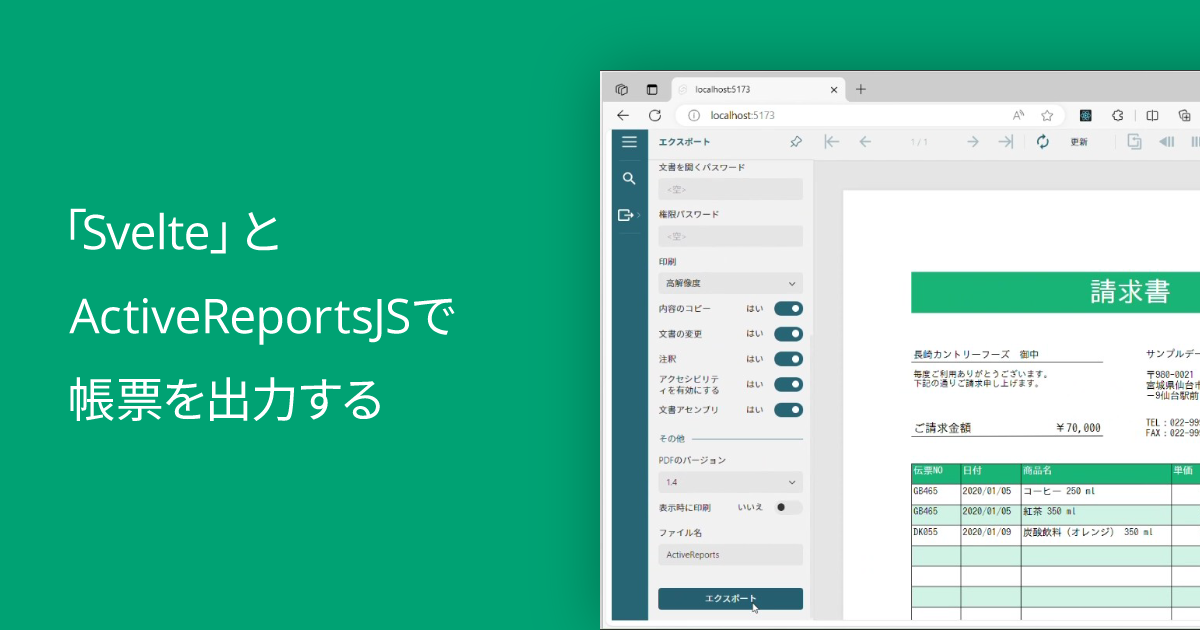This screenshot has height=630, width=1200.
Task: Open a new browser tab
Action: coord(861,89)
